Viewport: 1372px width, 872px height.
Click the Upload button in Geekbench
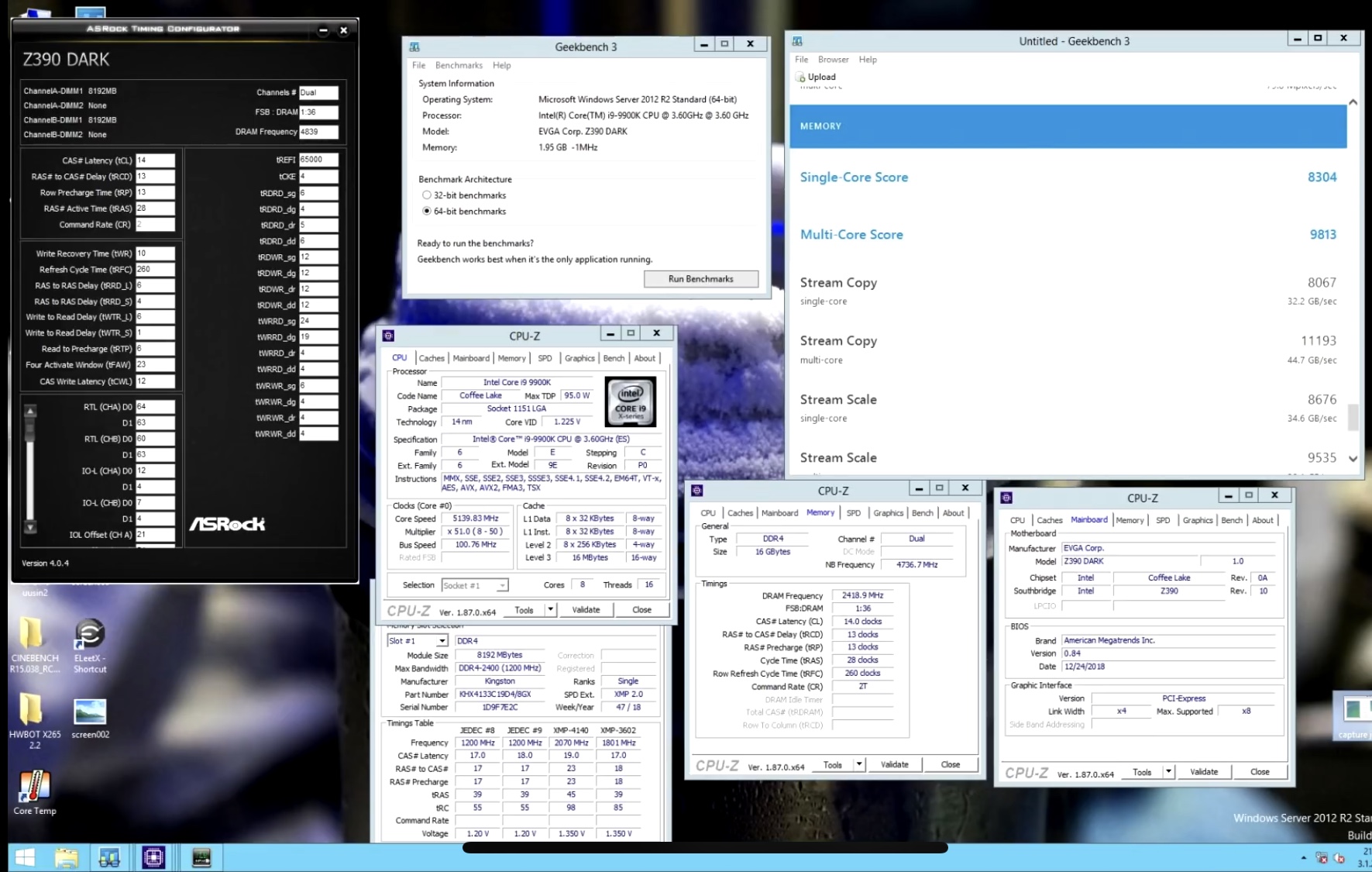click(x=815, y=78)
